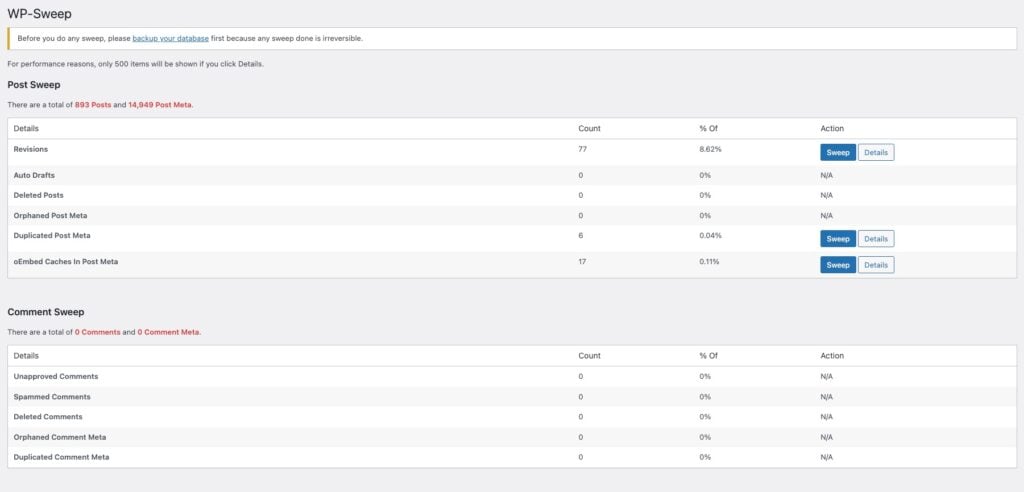
Task: Click the Spammed Comments row label
Action: tap(52, 396)
